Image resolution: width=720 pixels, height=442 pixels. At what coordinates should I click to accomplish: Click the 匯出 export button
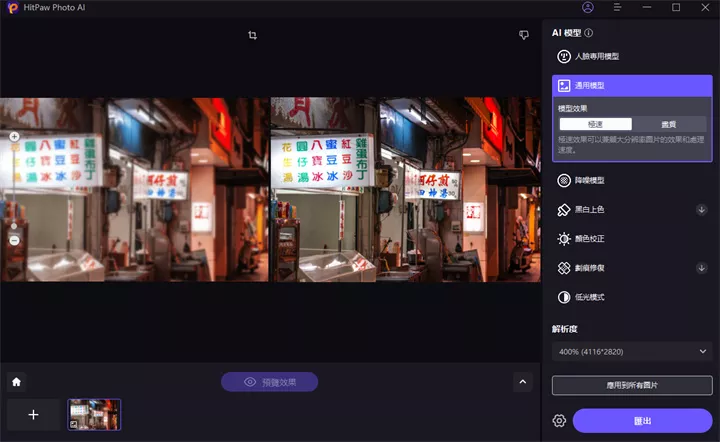(x=642, y=420)
